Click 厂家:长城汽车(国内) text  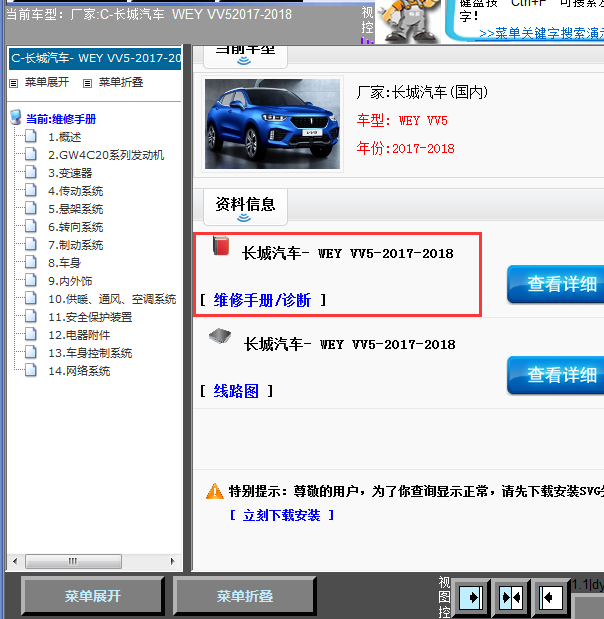click(x=422, y=92)
